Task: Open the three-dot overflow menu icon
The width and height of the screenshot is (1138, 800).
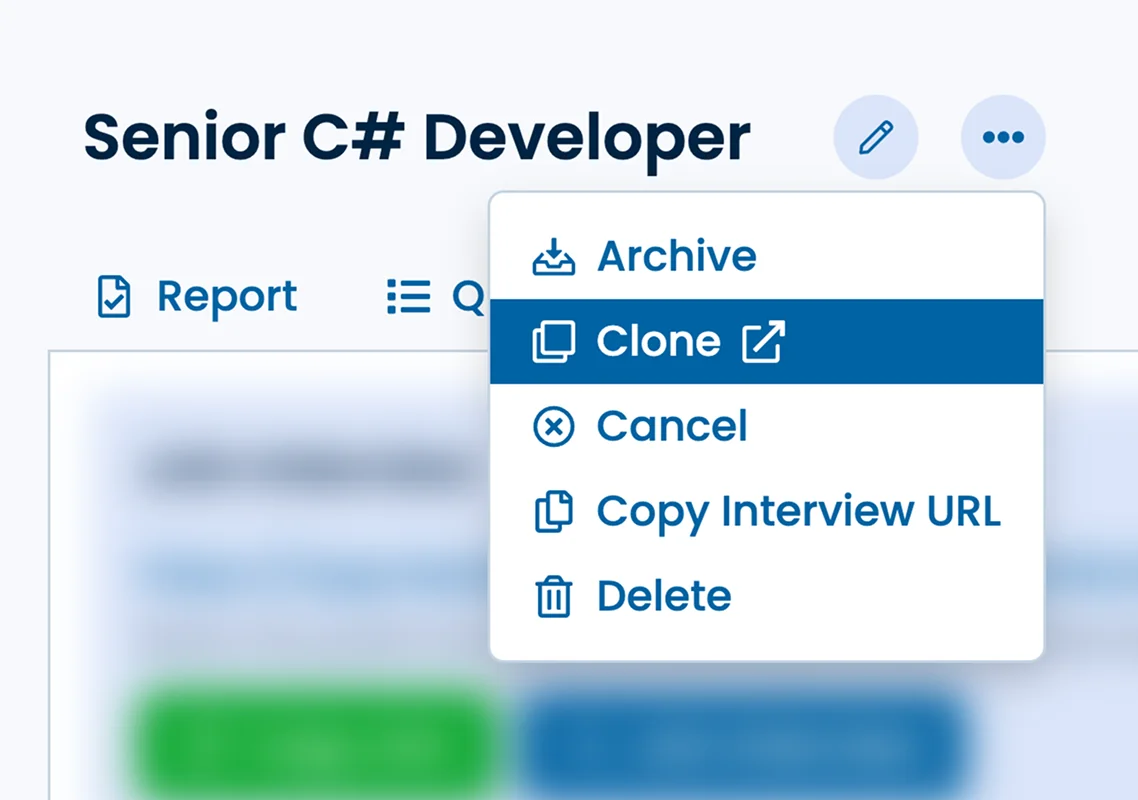Action: pyautogui.click(x=1004, y=137)
